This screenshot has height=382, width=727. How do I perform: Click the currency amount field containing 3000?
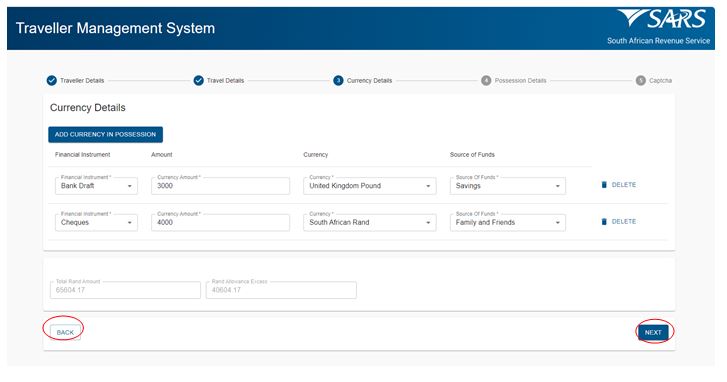point(220,185)
